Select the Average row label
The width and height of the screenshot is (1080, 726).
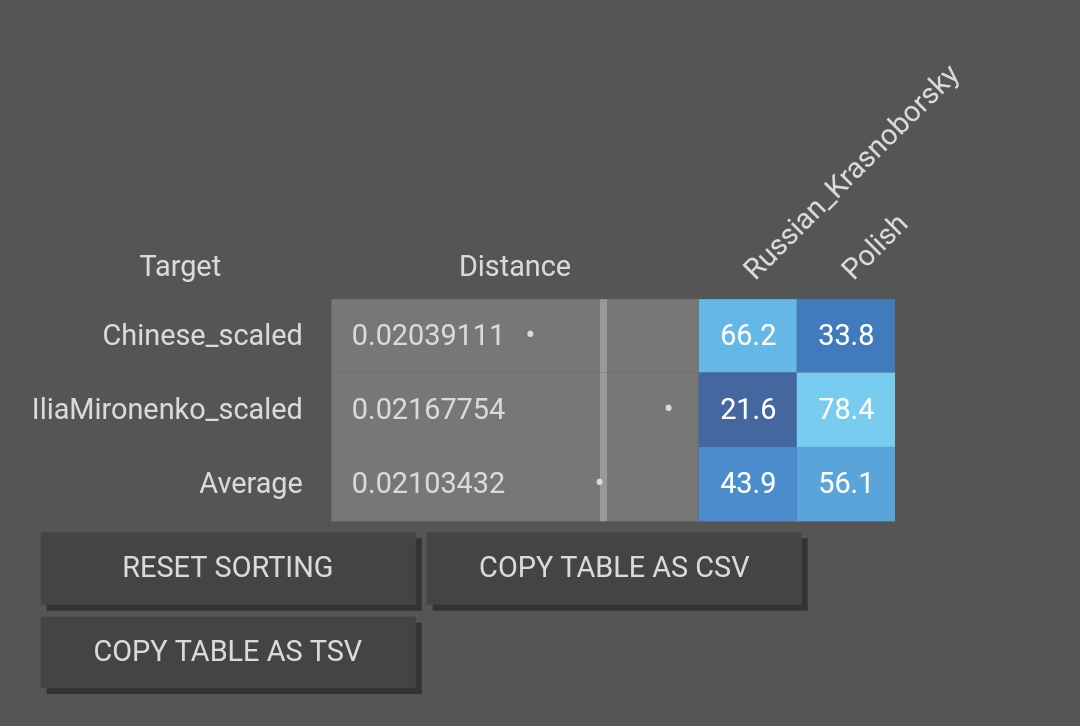click(x=251, y=483)
